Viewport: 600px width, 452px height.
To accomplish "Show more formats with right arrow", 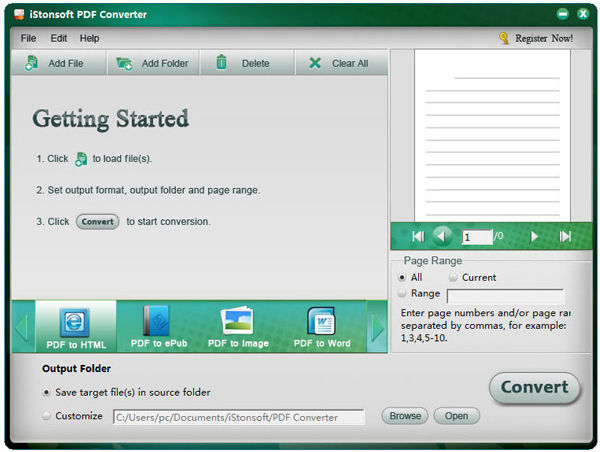I will pos(377,326).
